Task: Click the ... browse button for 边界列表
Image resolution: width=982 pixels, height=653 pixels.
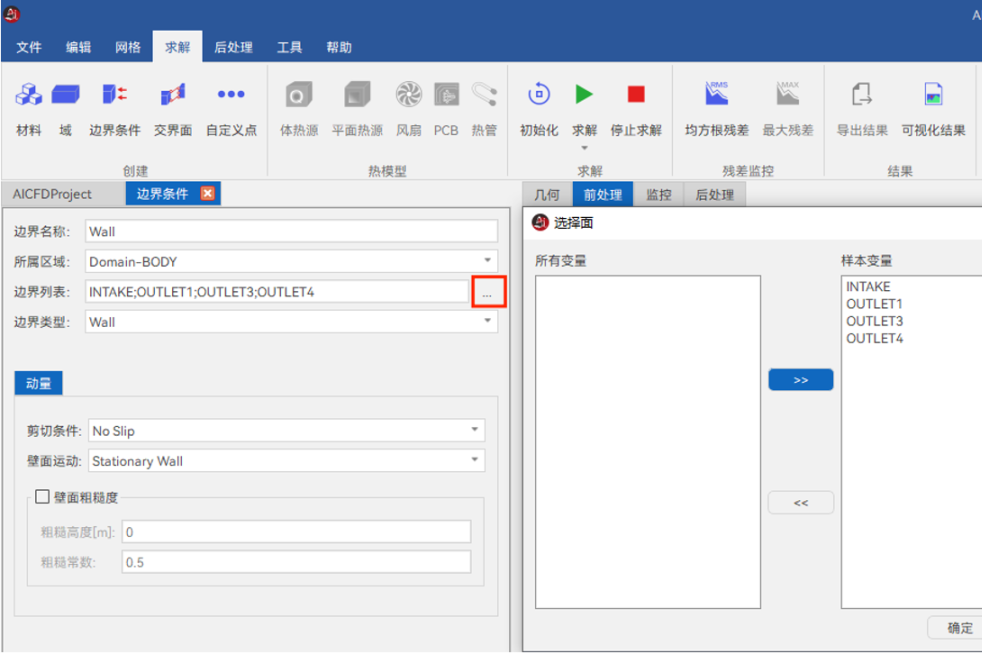Action: tap(488, 292)
